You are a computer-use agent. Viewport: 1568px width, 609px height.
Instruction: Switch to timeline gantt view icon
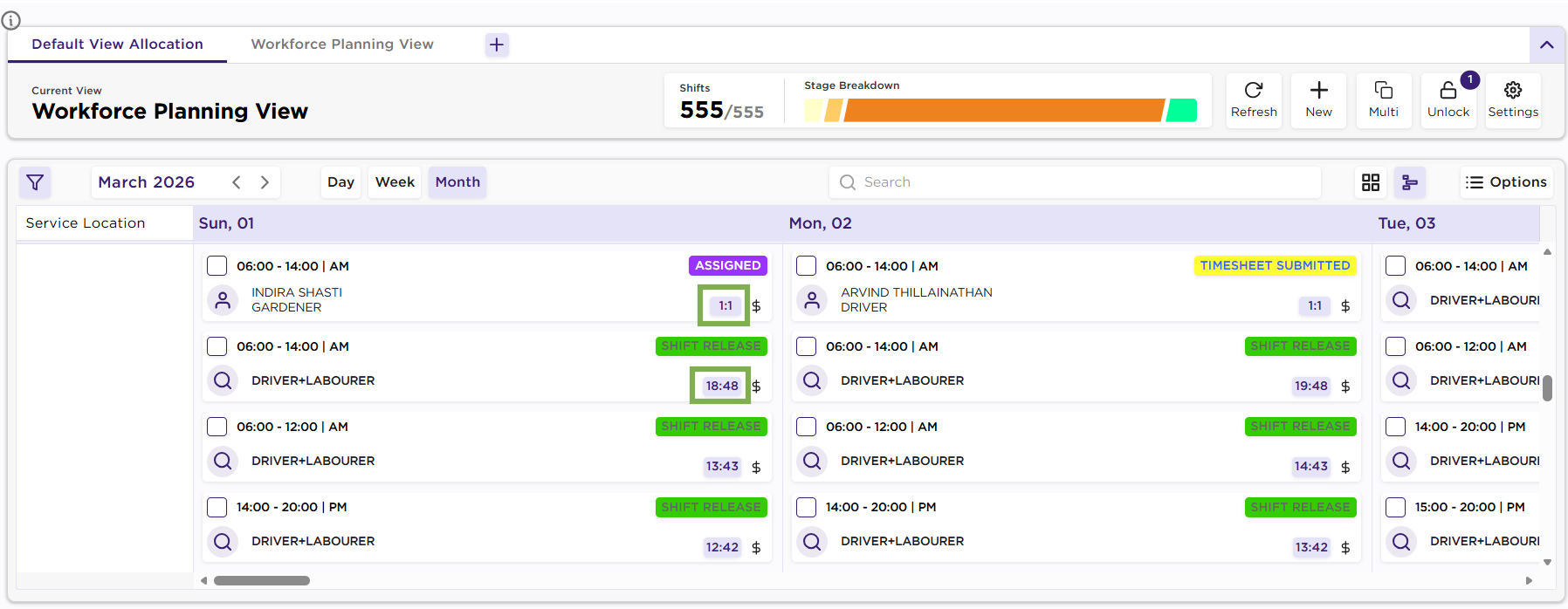click(1409, 182)
